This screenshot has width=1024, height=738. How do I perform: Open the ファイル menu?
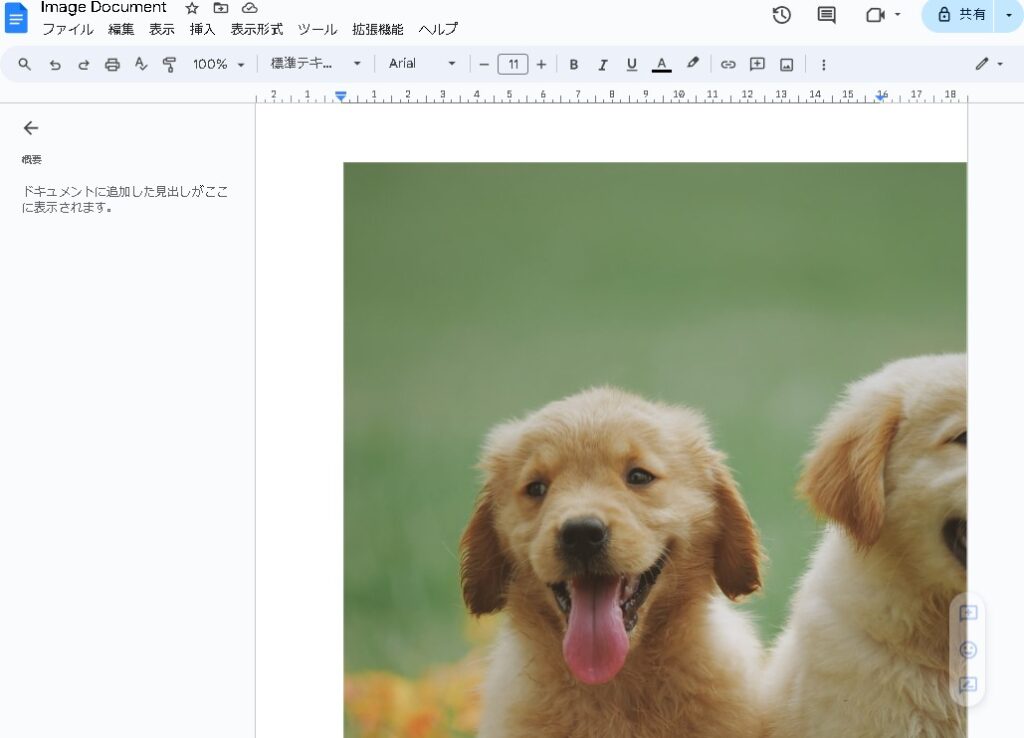point(67,30)
